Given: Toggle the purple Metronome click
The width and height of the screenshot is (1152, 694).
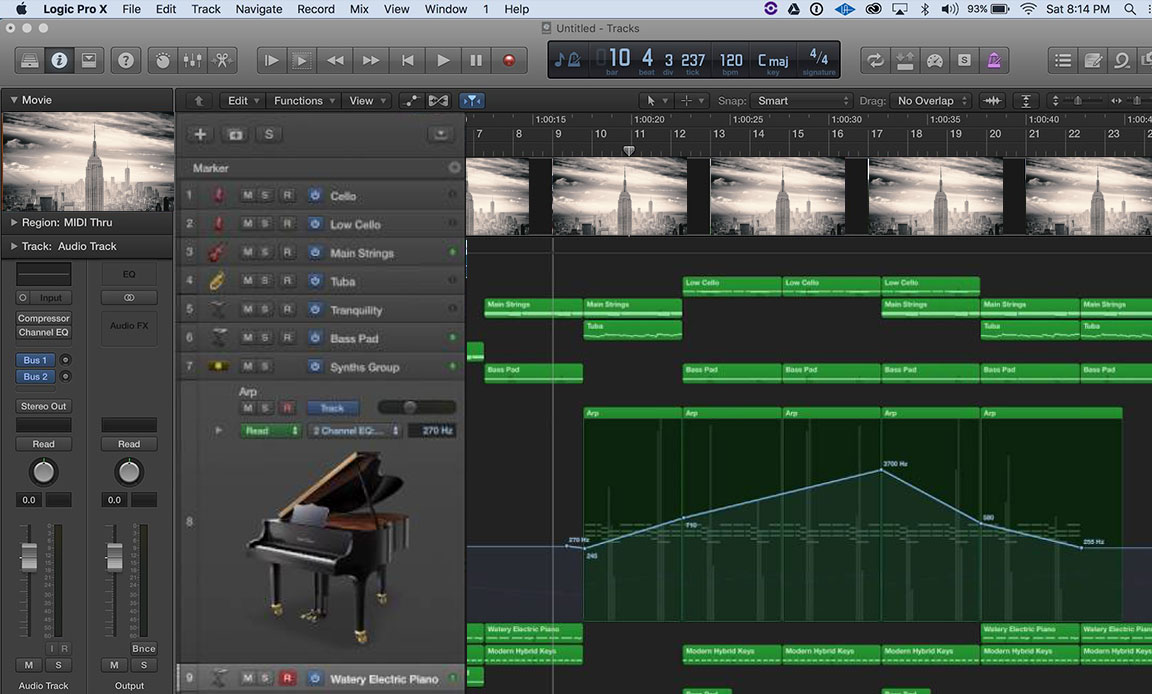Looking at the screenshot, I should pyautogui.click(x=994, y=60).
